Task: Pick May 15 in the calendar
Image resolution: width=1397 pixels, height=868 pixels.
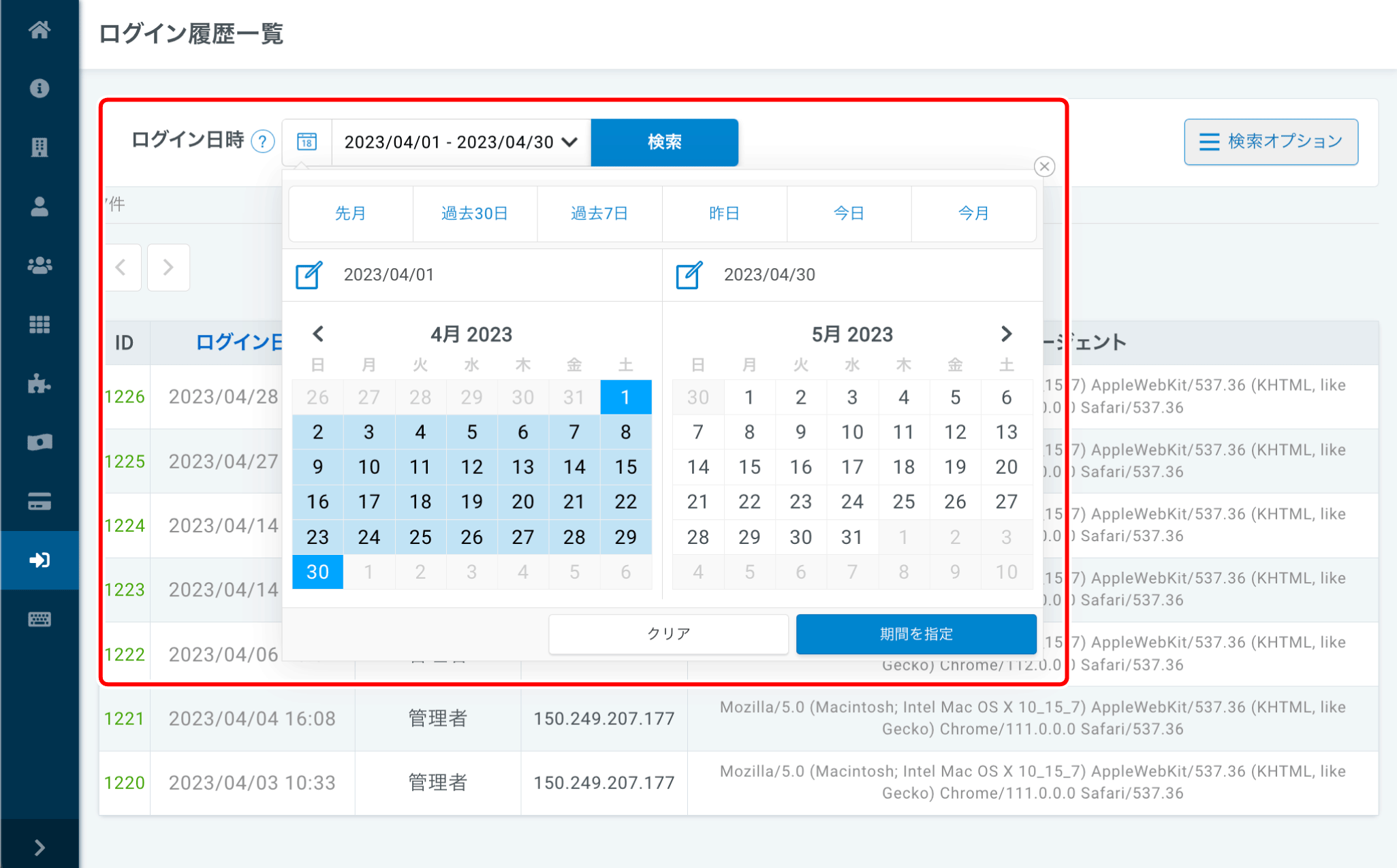Action: [x=749, y=467]
